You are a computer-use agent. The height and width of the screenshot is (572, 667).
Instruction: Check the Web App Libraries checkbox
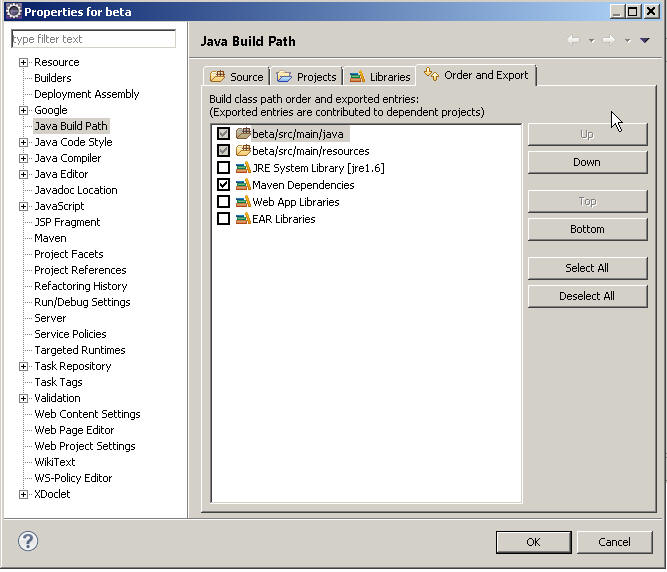223,202
